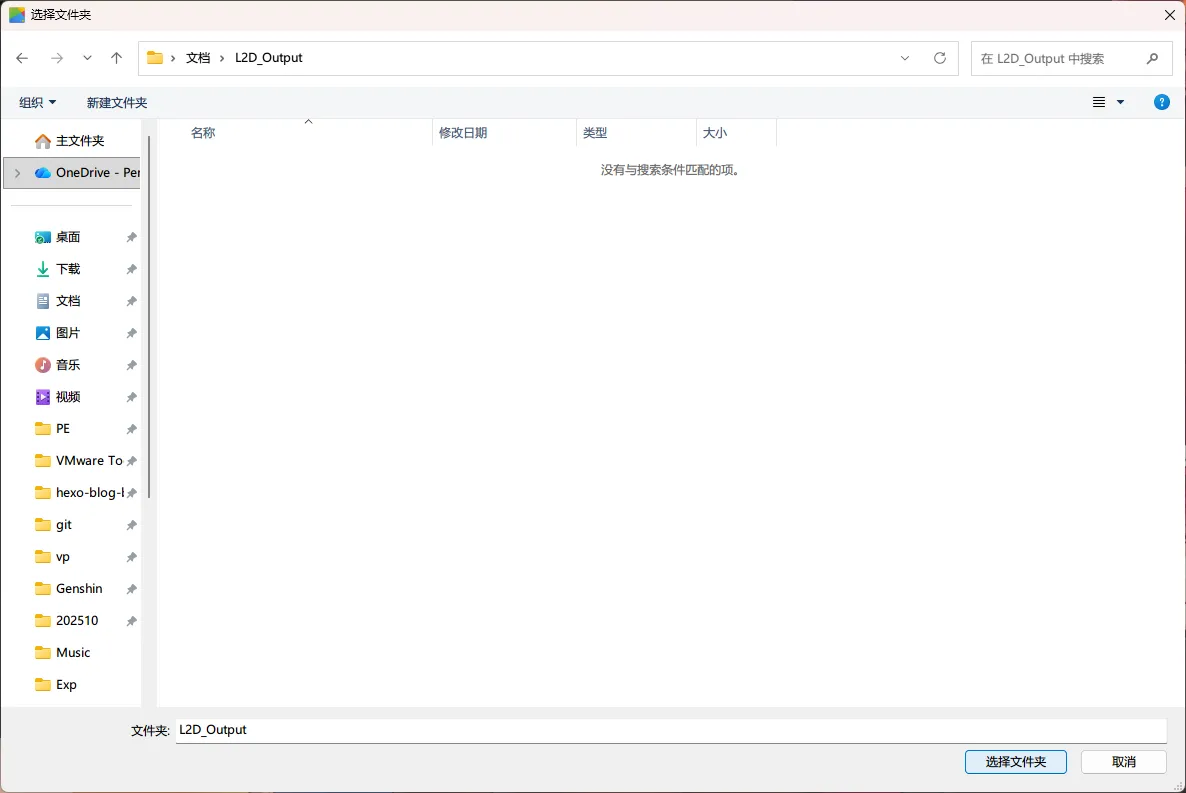1186x793 pixels.
Task: Click 新建文件夹 to create folder
Action: (117, 102)
